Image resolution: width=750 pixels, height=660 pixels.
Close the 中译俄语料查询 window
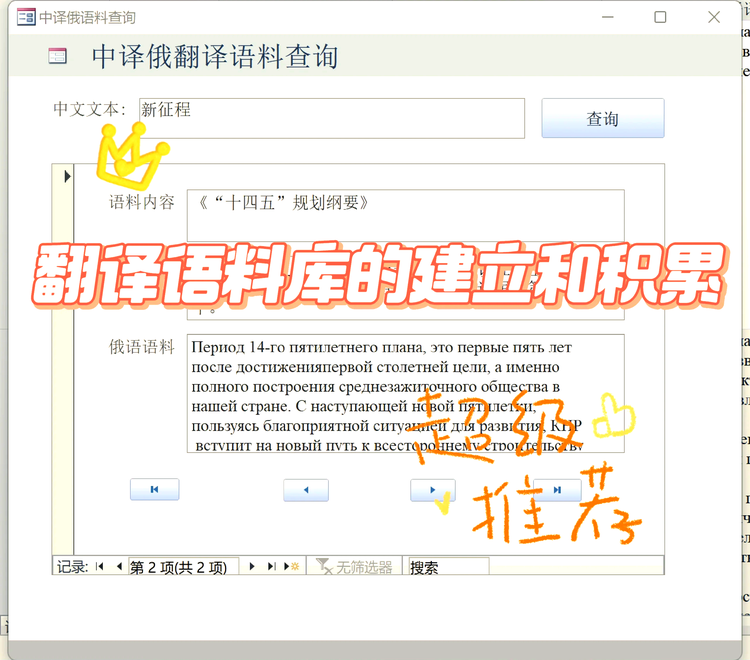(x=714, y=17)
